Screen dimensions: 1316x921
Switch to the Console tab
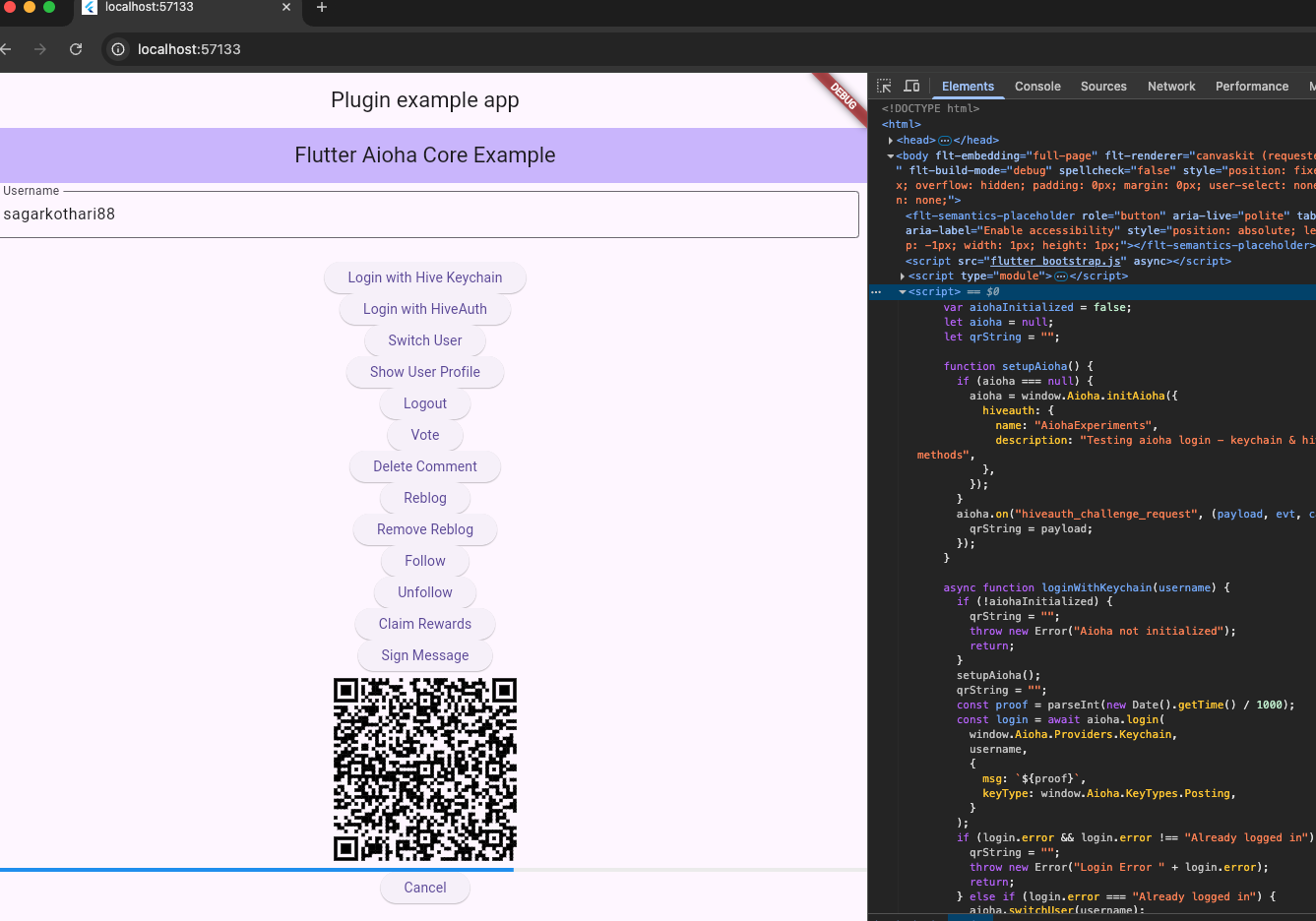point(1037,87)
